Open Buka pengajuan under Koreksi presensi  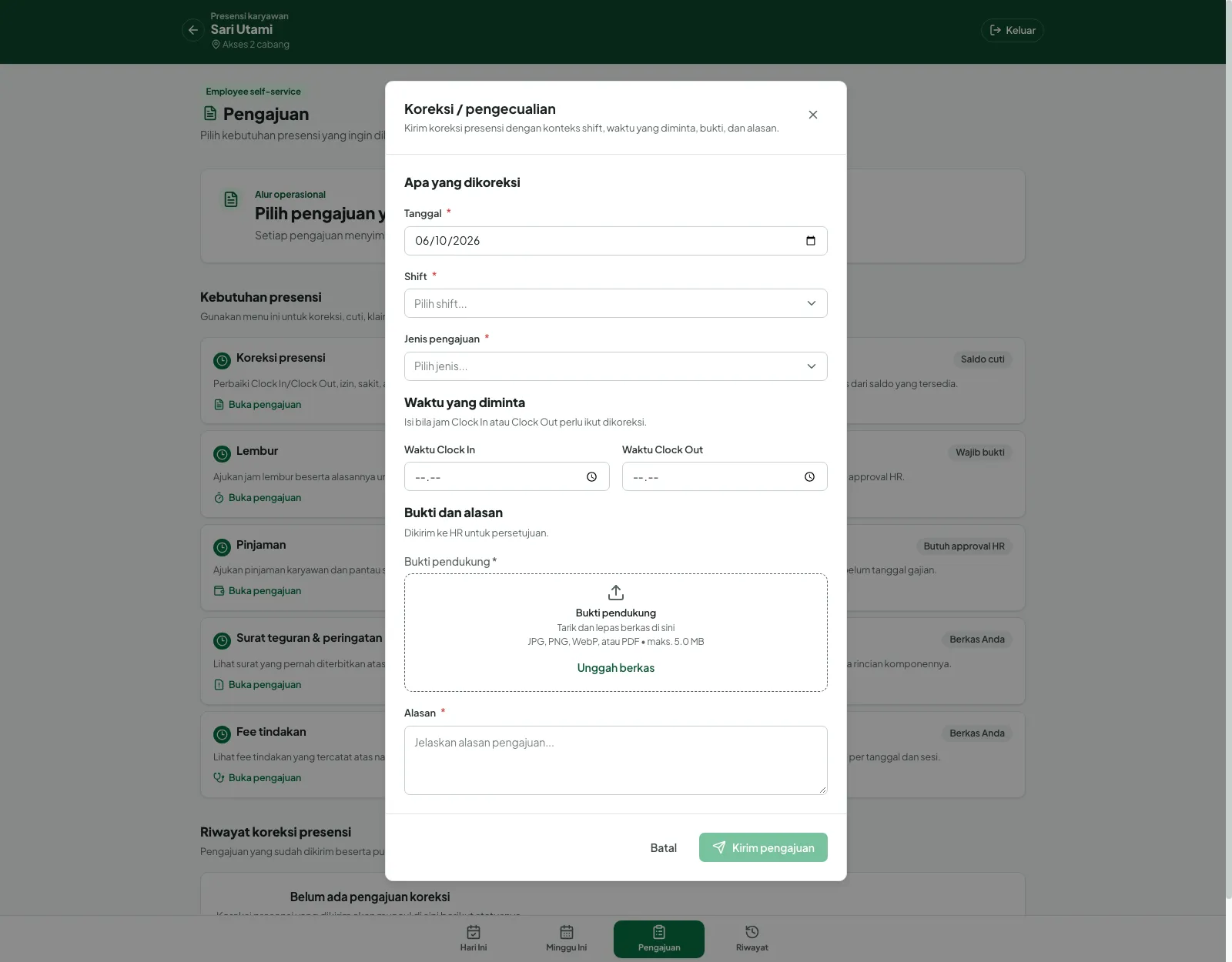(257, 405)
